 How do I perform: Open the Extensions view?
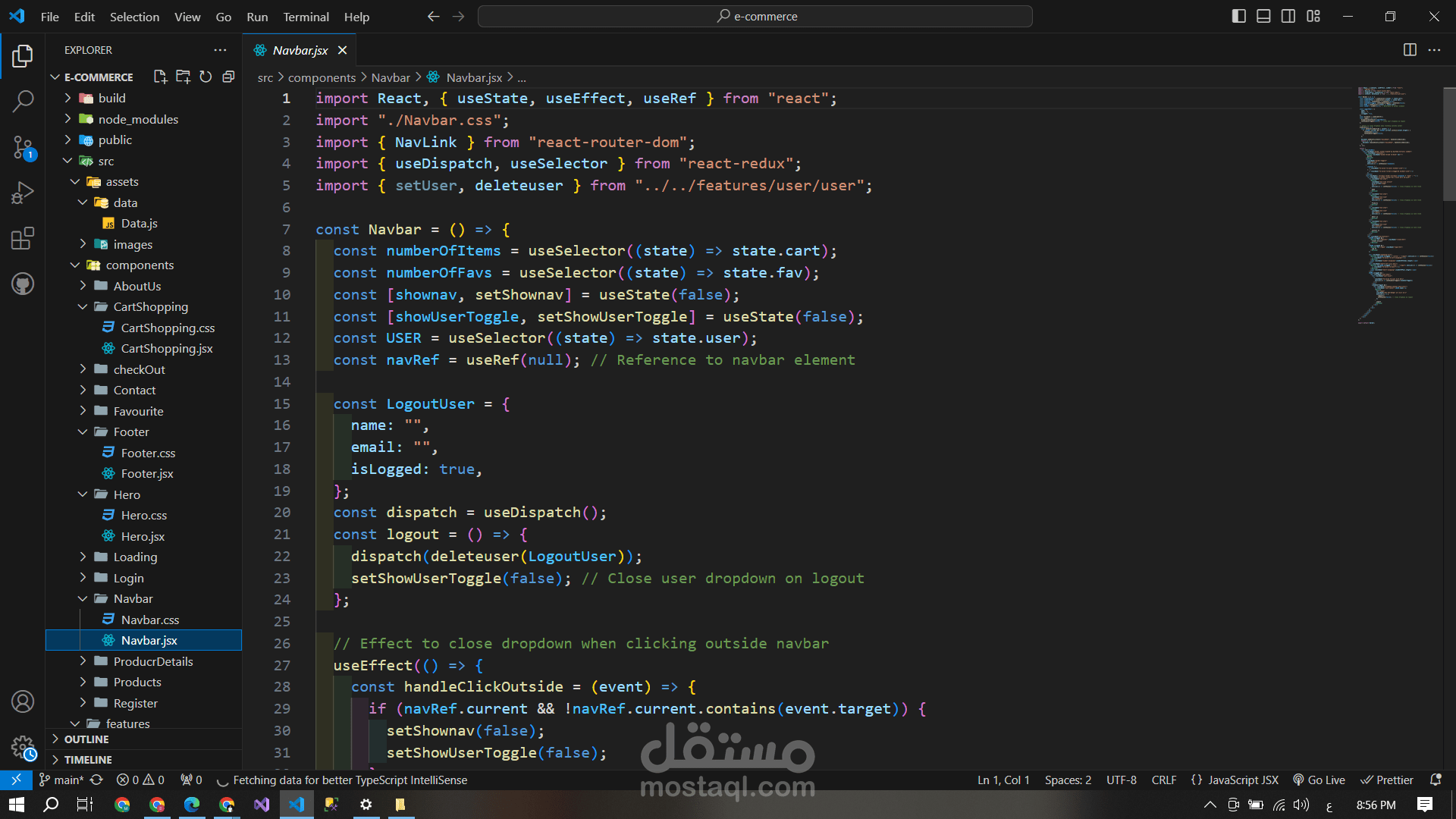(x=23, y=238)
